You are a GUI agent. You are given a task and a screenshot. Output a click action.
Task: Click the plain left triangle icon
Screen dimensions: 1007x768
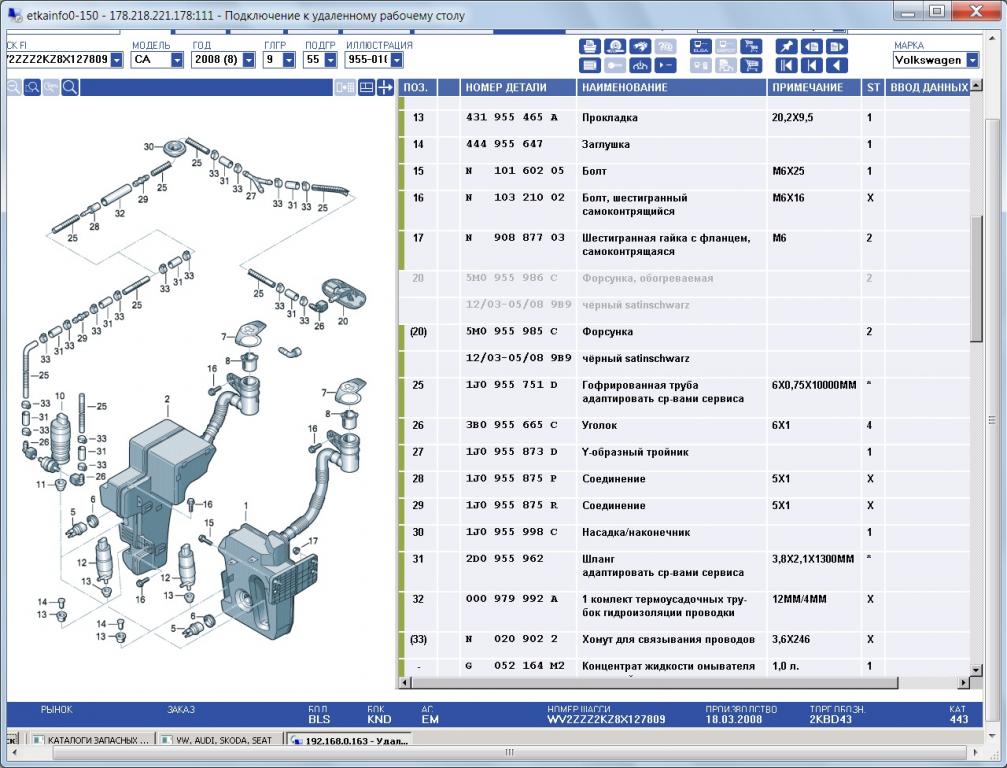[x=837, y=65]
